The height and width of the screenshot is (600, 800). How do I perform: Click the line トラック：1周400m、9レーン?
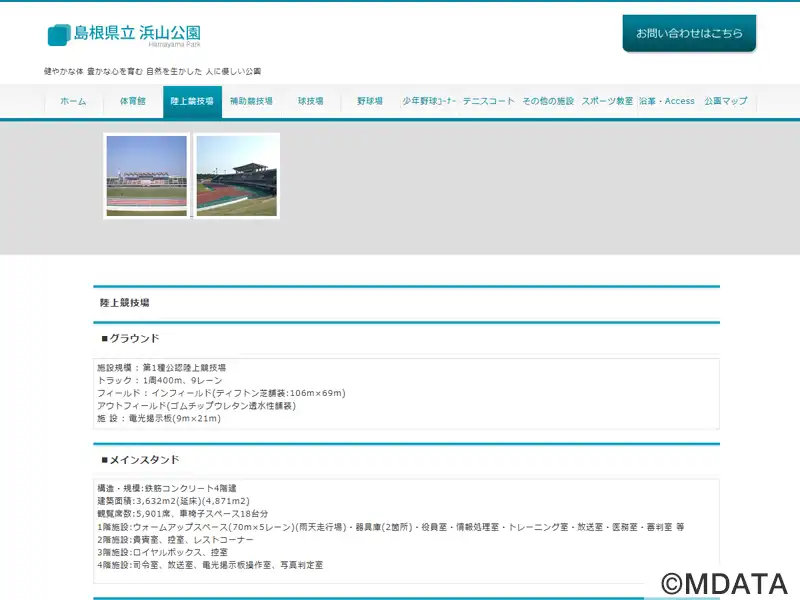click(x=160, y=380)
